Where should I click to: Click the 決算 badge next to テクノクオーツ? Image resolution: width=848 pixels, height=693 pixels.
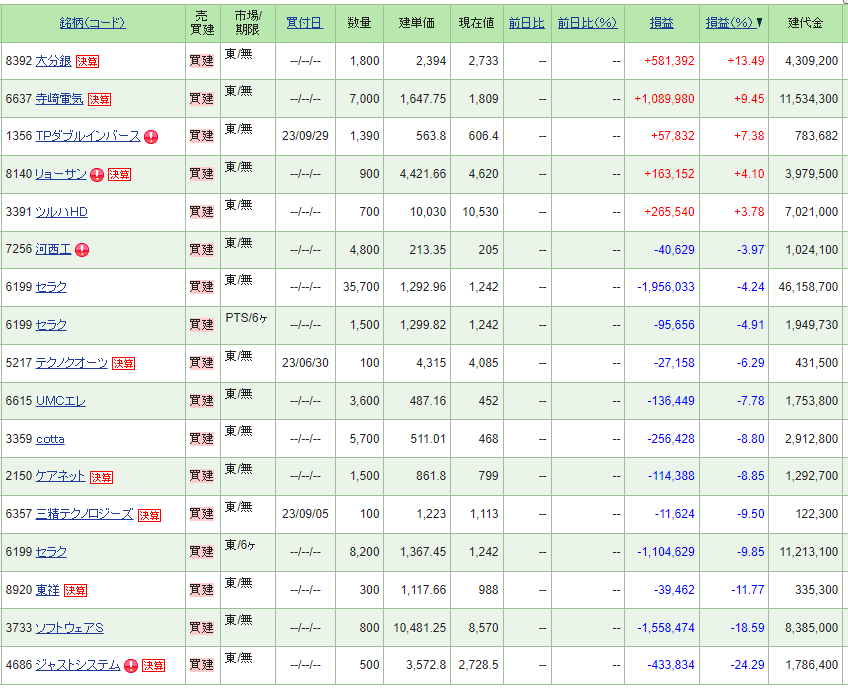(123, 364)
